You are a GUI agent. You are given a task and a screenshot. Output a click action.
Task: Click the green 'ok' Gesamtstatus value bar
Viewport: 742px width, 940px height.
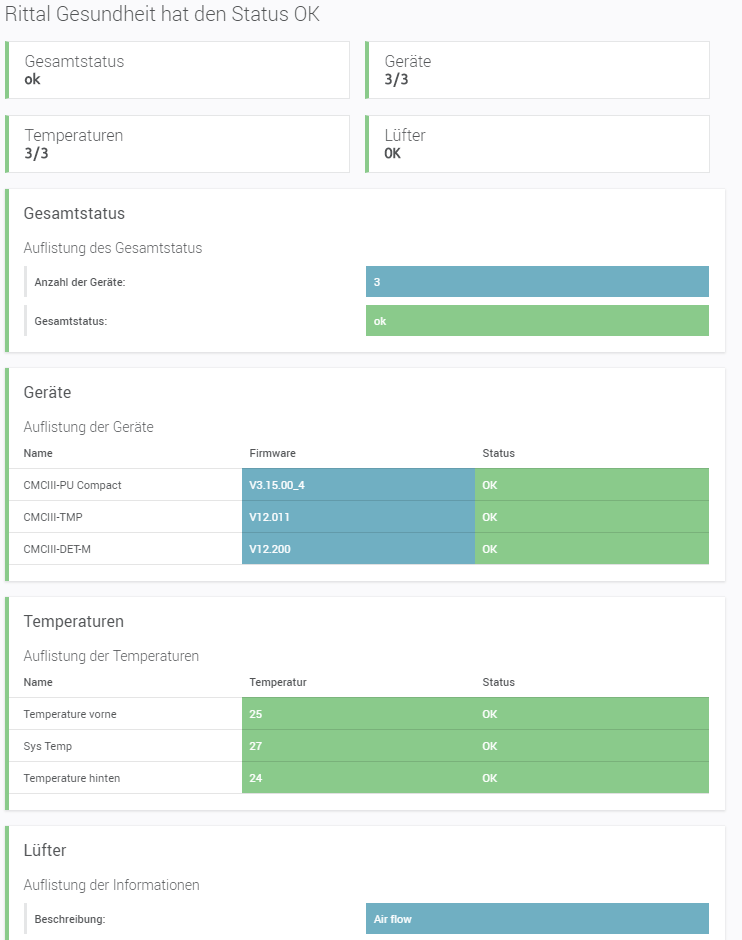click(x=537, y=321)
